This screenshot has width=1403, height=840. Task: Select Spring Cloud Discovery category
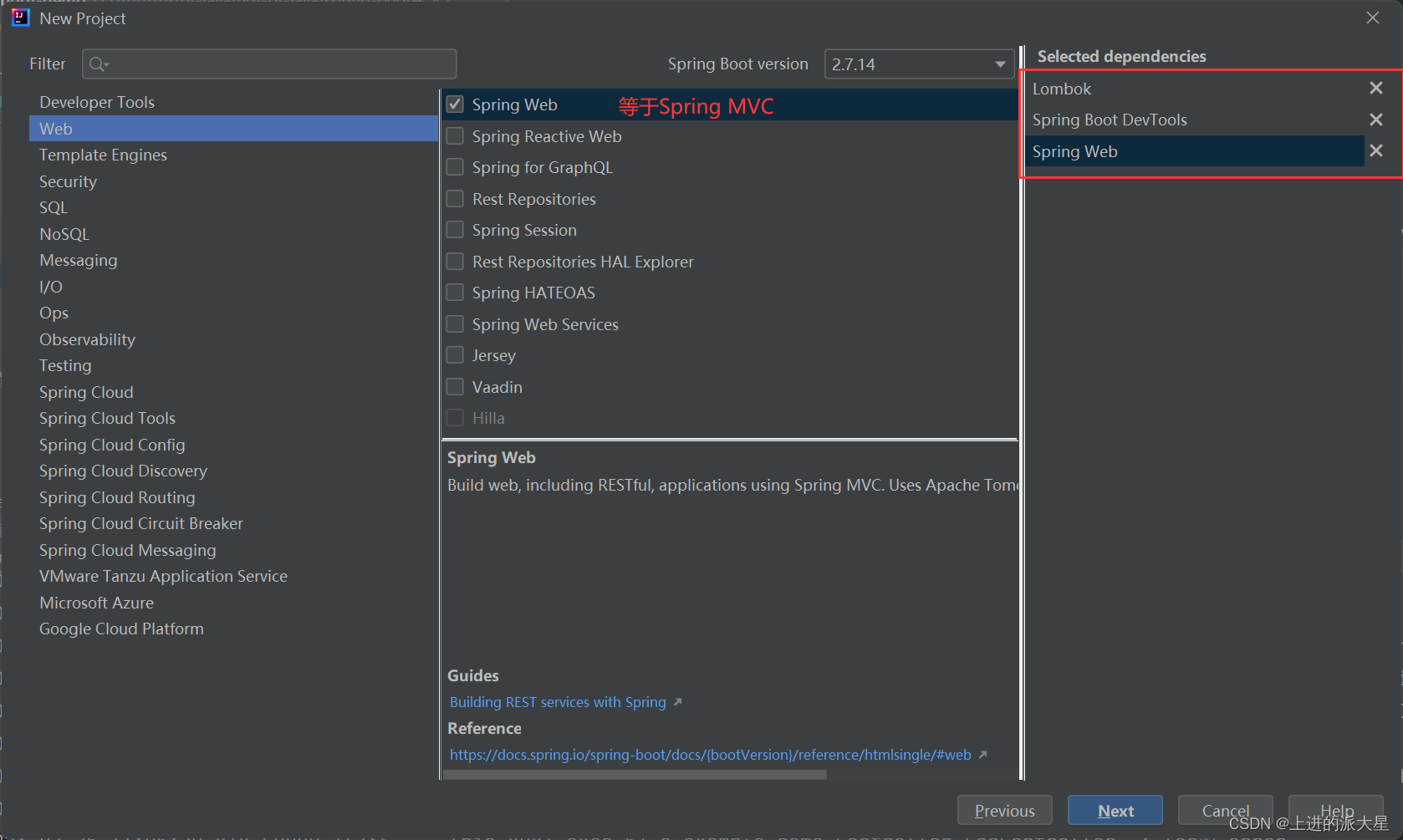coord(233,471)
